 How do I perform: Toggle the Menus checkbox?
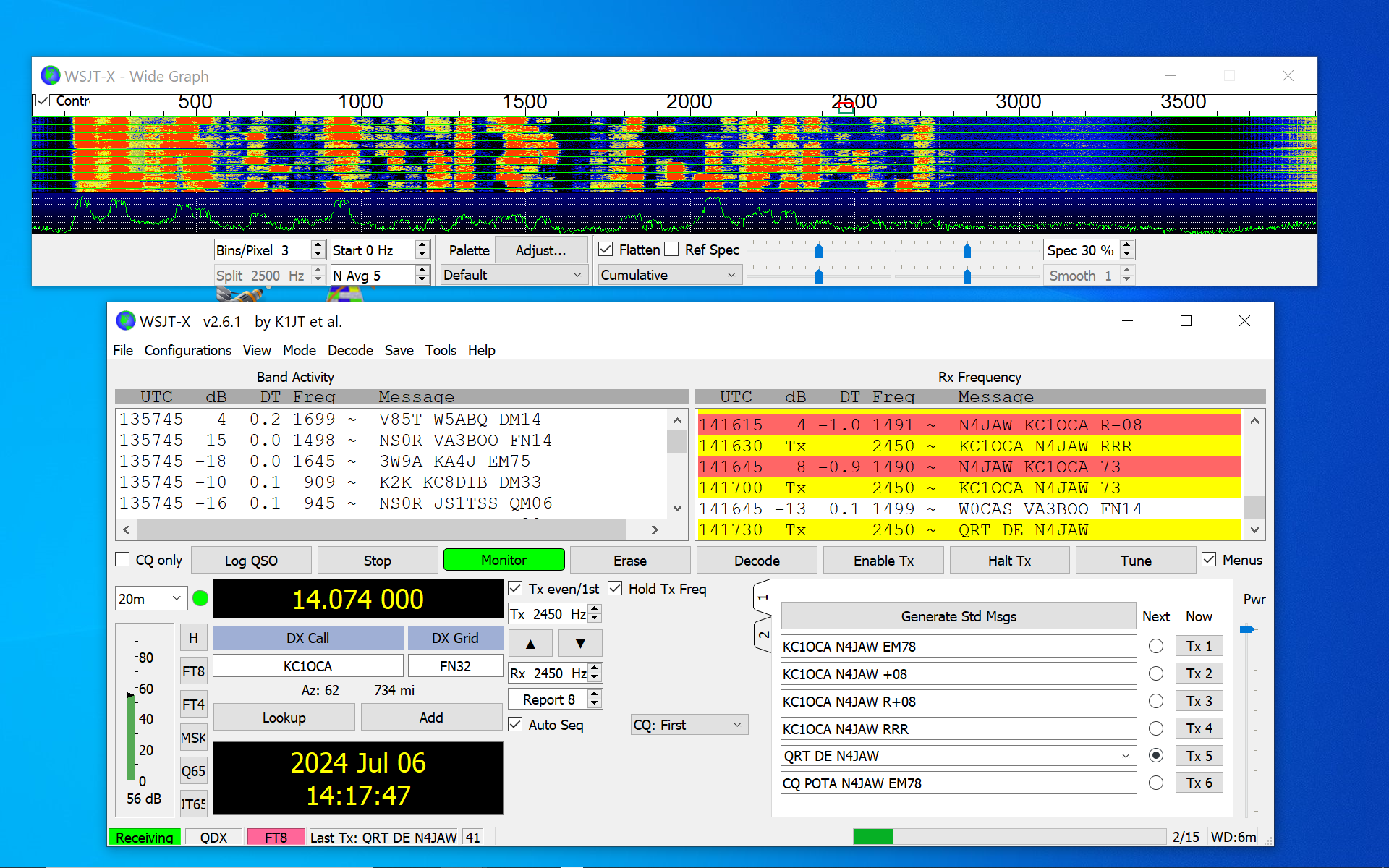[x=1209, y=559]
